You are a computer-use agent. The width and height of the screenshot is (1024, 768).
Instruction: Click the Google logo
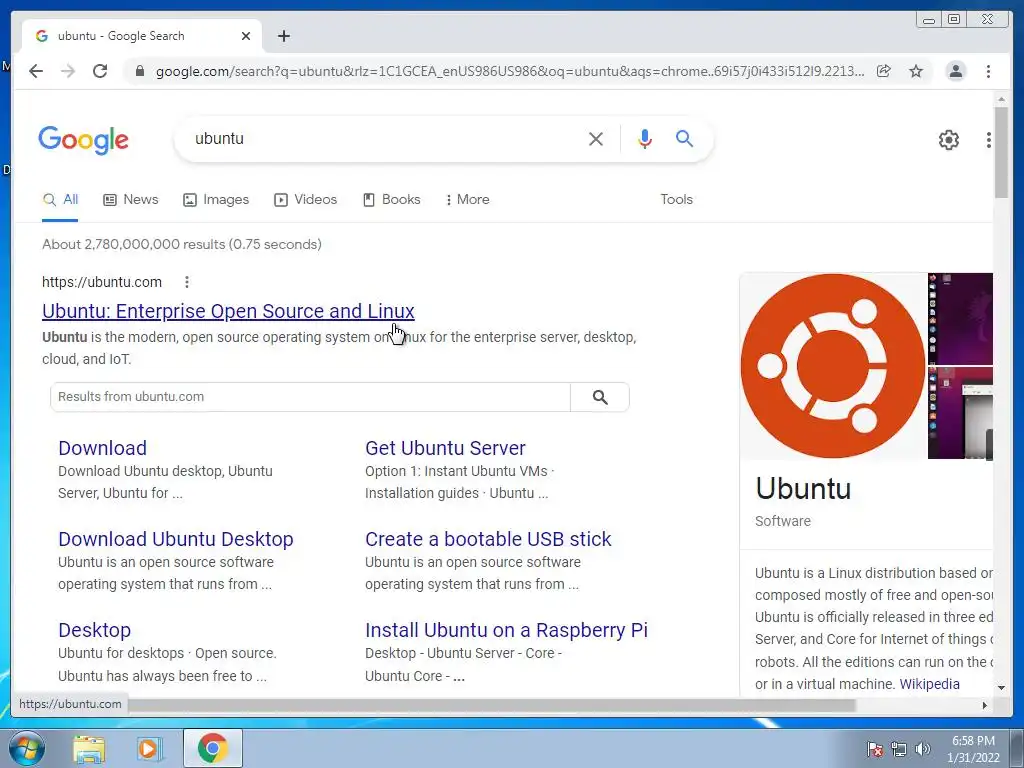tap(84, 140)
